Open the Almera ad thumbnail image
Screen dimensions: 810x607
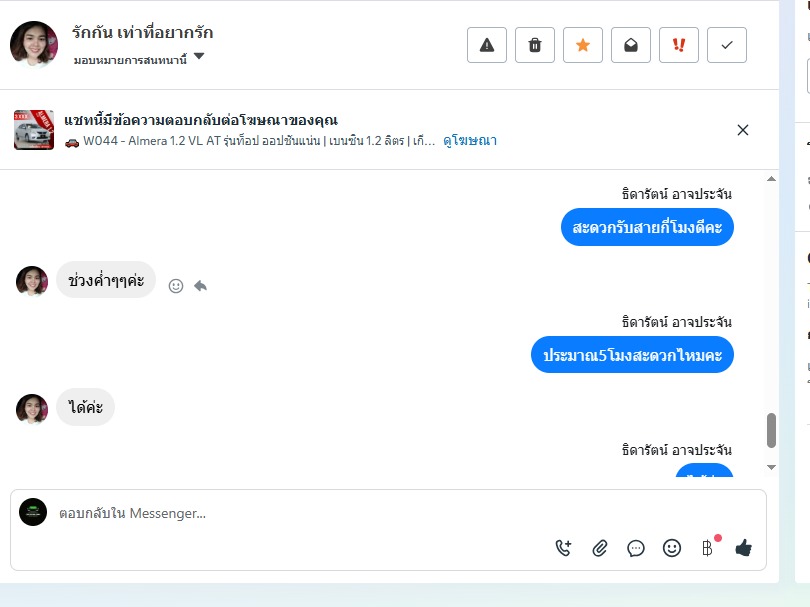pyautogui.click(x=34, y=130)
